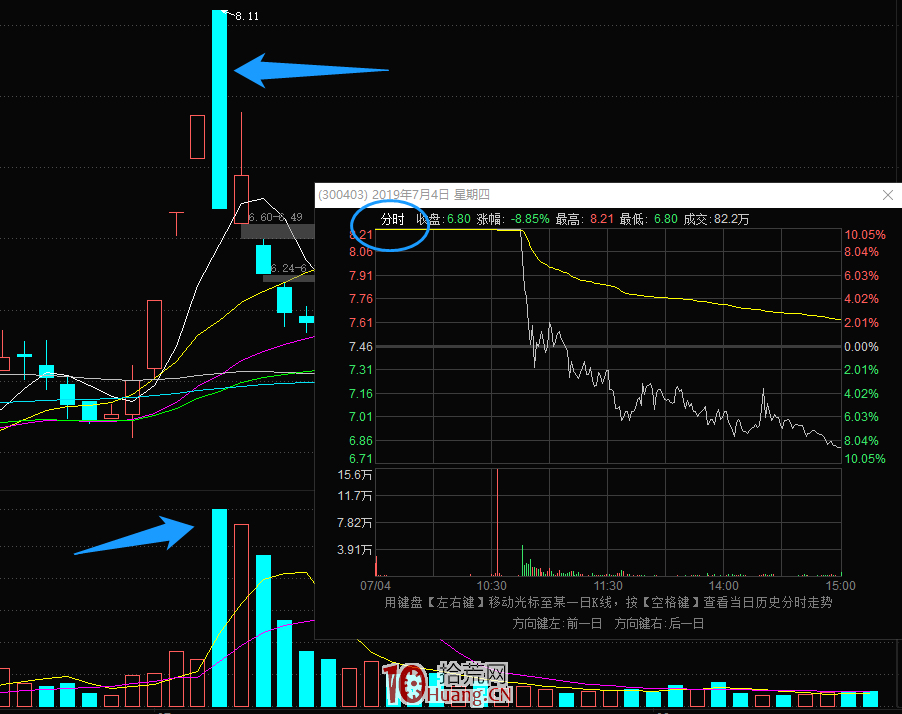Click the 7.61 price axis label
The width and height of the screenshot is (902, 714).
click(x=361, y=323)
